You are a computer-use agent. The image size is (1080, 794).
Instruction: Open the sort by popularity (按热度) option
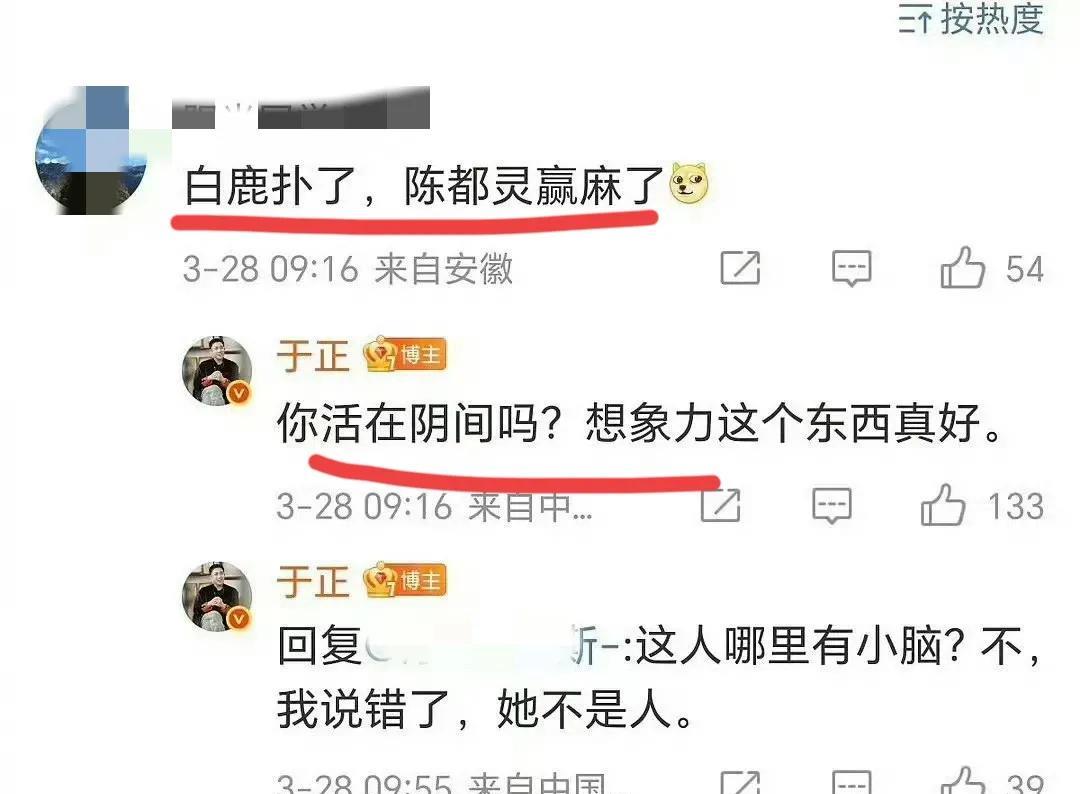click(x=971, y=19)
